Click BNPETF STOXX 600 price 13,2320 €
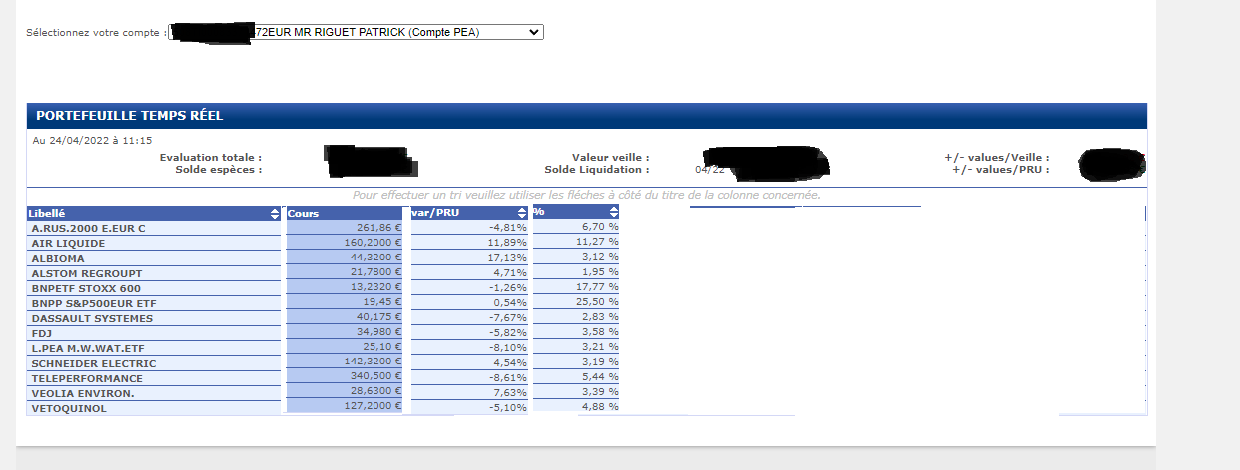The width and height of the screenshot is (1240, 470). (x=375, y=287)
